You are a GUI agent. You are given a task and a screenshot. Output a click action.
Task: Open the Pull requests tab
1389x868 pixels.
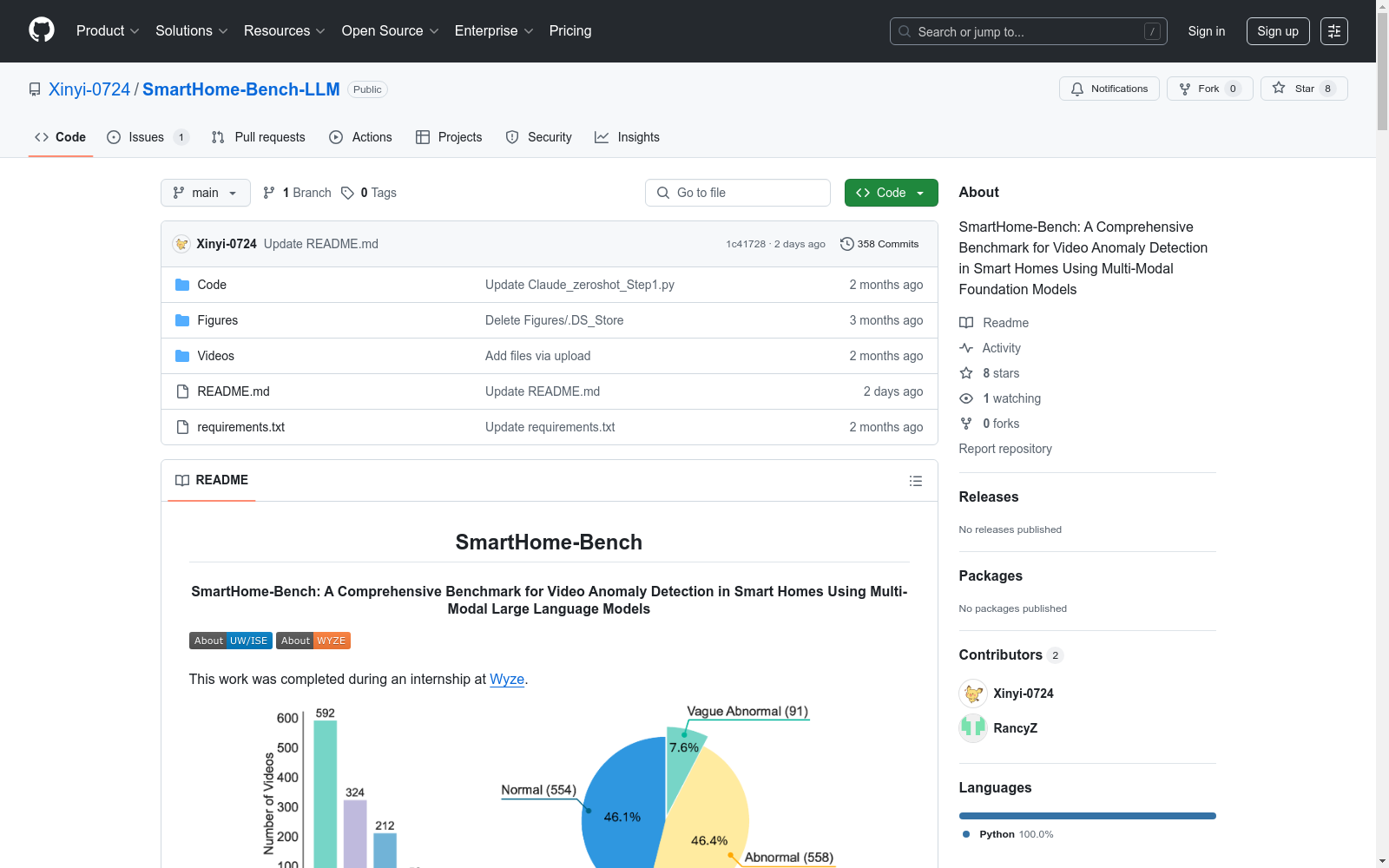click(x=259, y=137)
